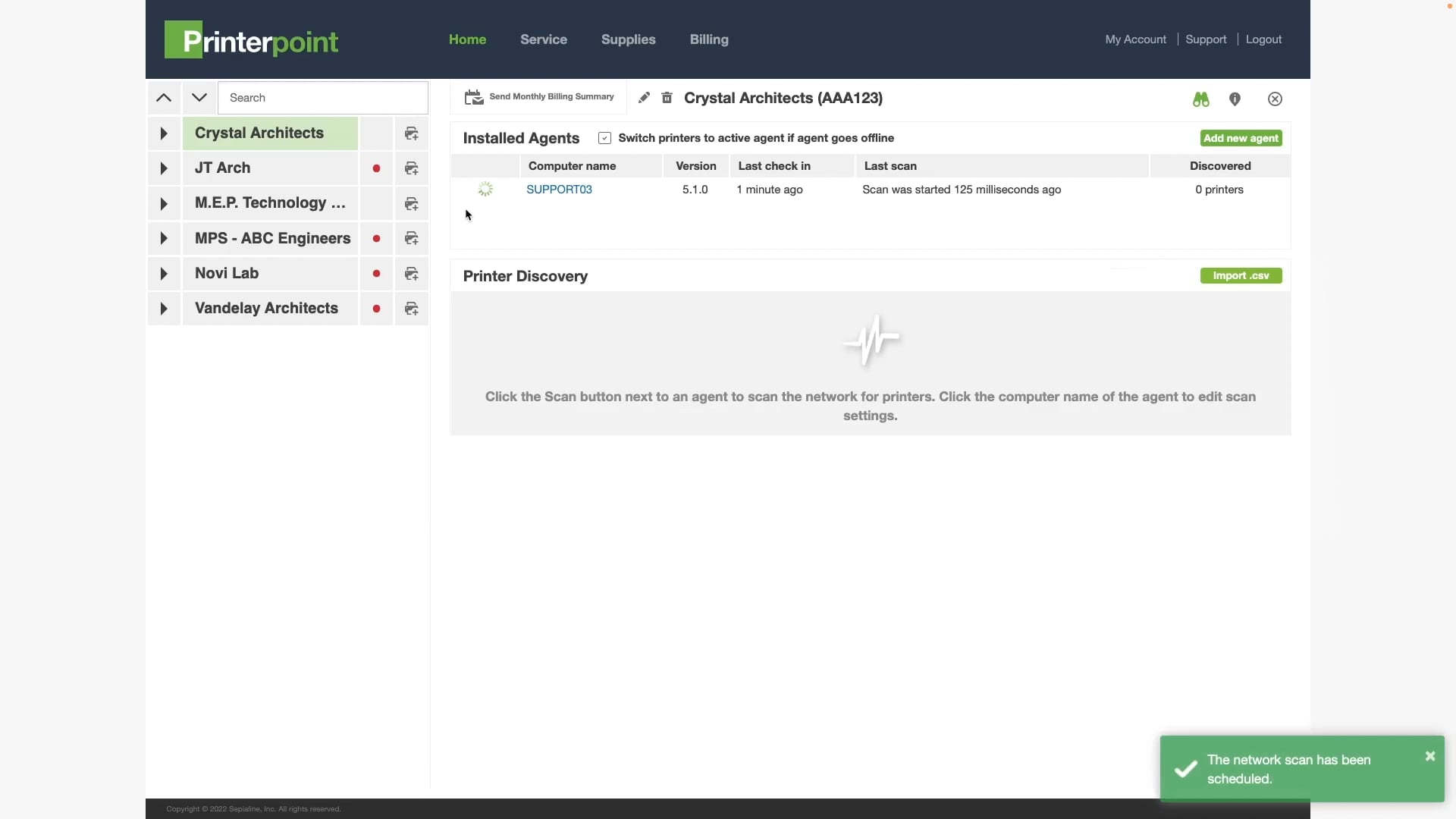Click the Printerpoint logo
The width and height of the screenshot is (1456, 819).
click(251, 39)
